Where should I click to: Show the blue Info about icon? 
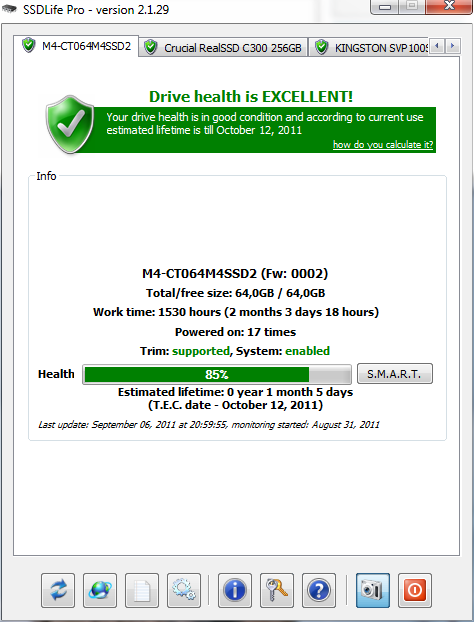(x=235, y=590)
